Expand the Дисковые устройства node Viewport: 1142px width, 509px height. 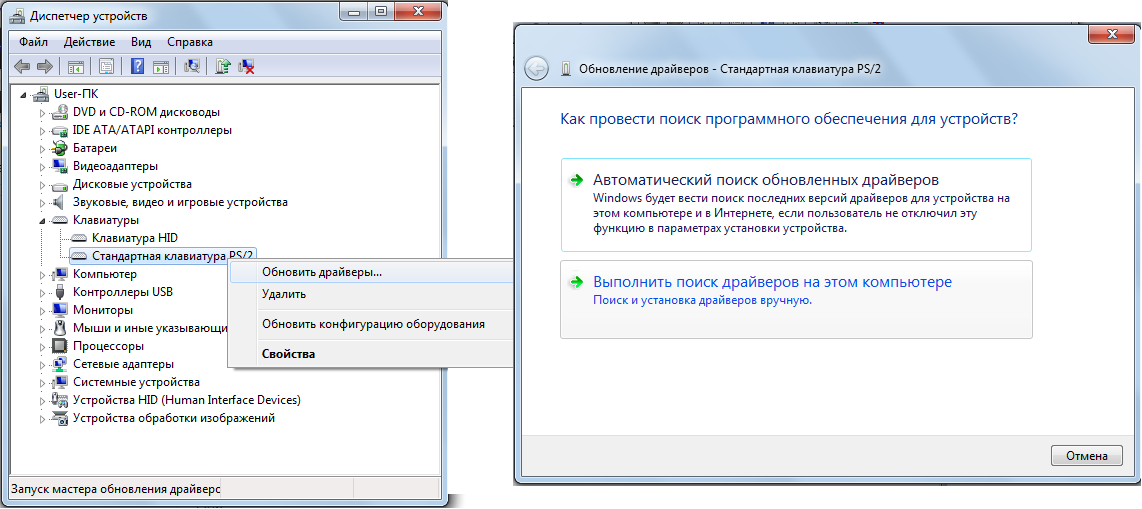click(x=42, y=184)
